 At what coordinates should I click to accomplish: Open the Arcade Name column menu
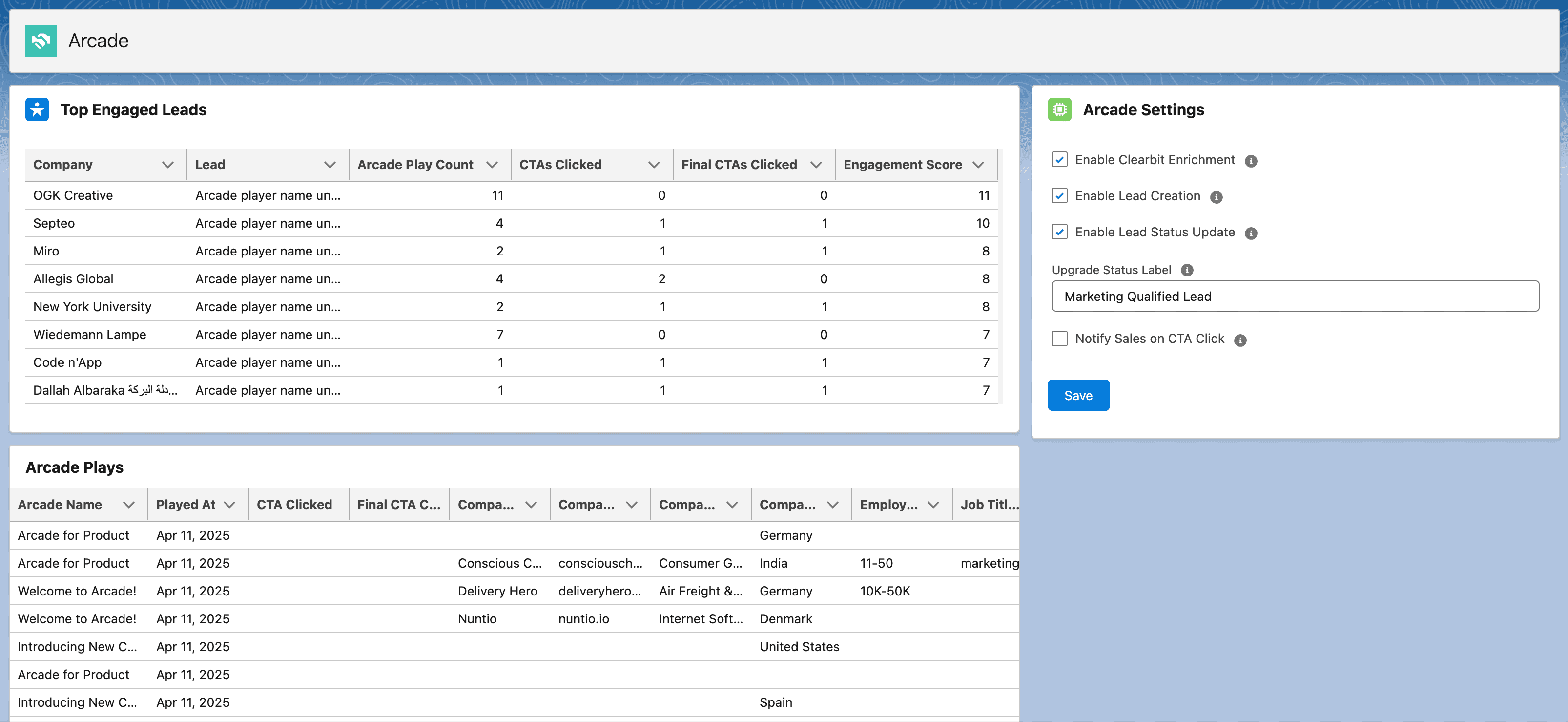[128, 505]
